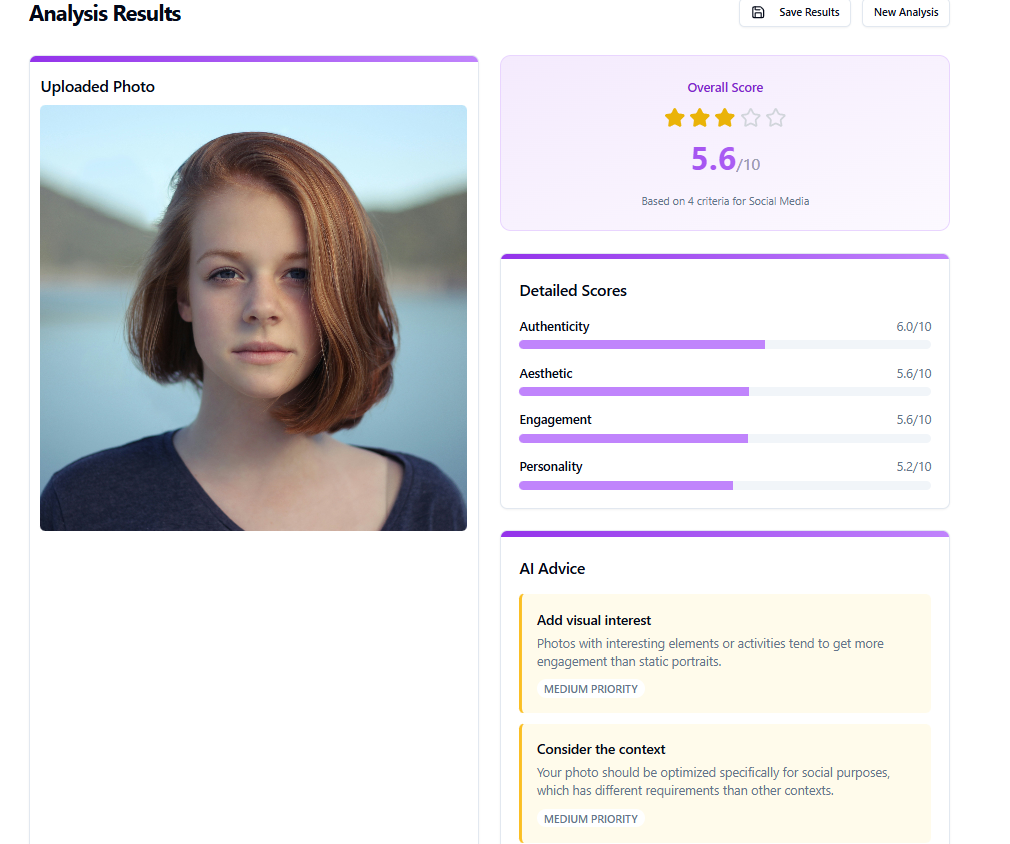Click the AI Advice heading

coord(552,569)
